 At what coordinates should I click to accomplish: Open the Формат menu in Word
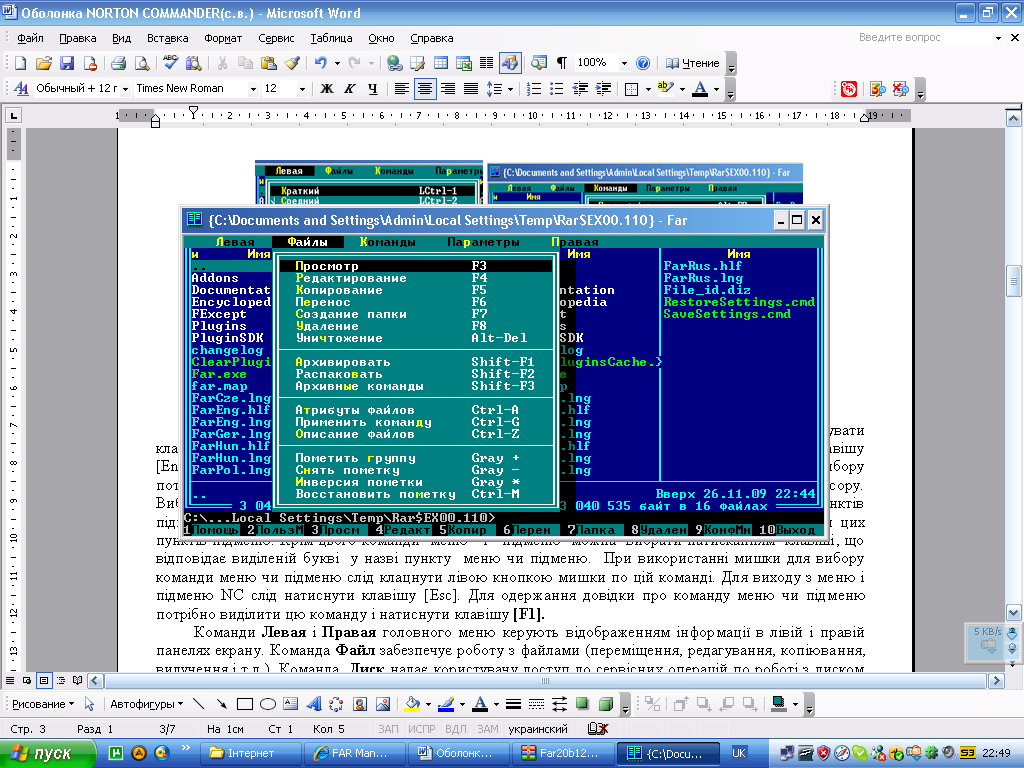[x=223, y=38]
